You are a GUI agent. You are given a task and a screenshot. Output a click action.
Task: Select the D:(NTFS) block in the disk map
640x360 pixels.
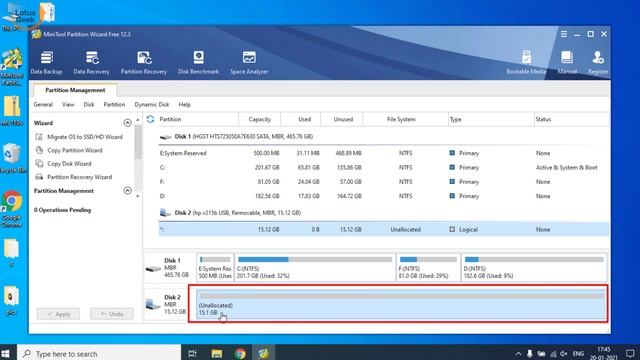click(x=534, y=268)
